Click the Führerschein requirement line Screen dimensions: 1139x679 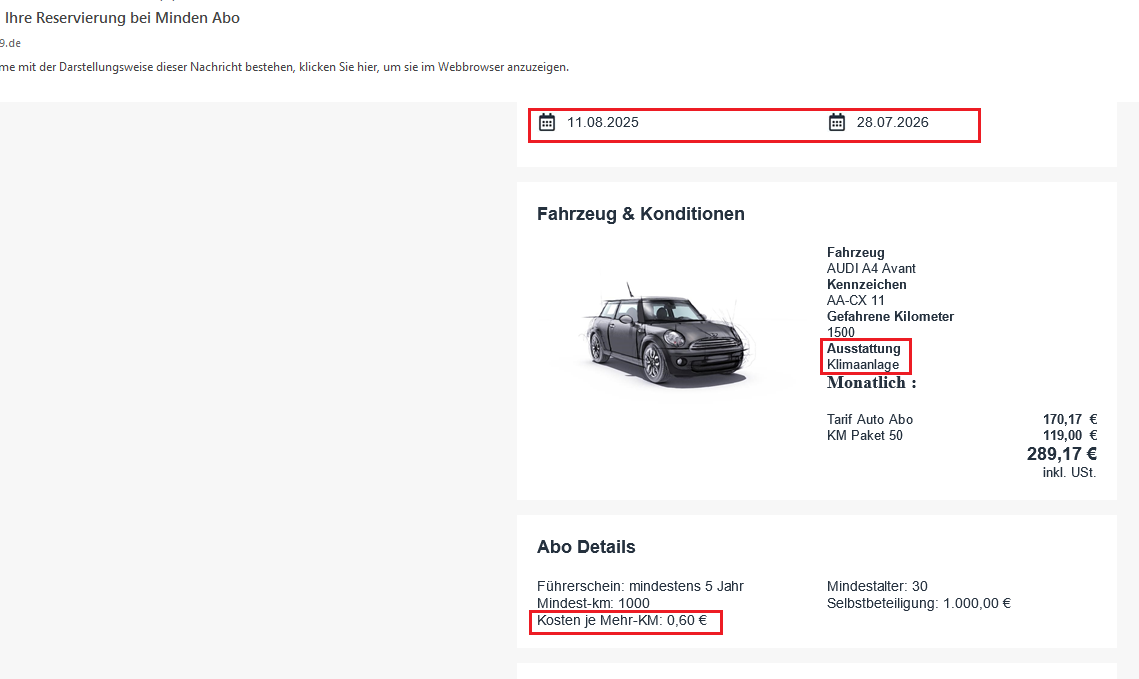point(640,586)
